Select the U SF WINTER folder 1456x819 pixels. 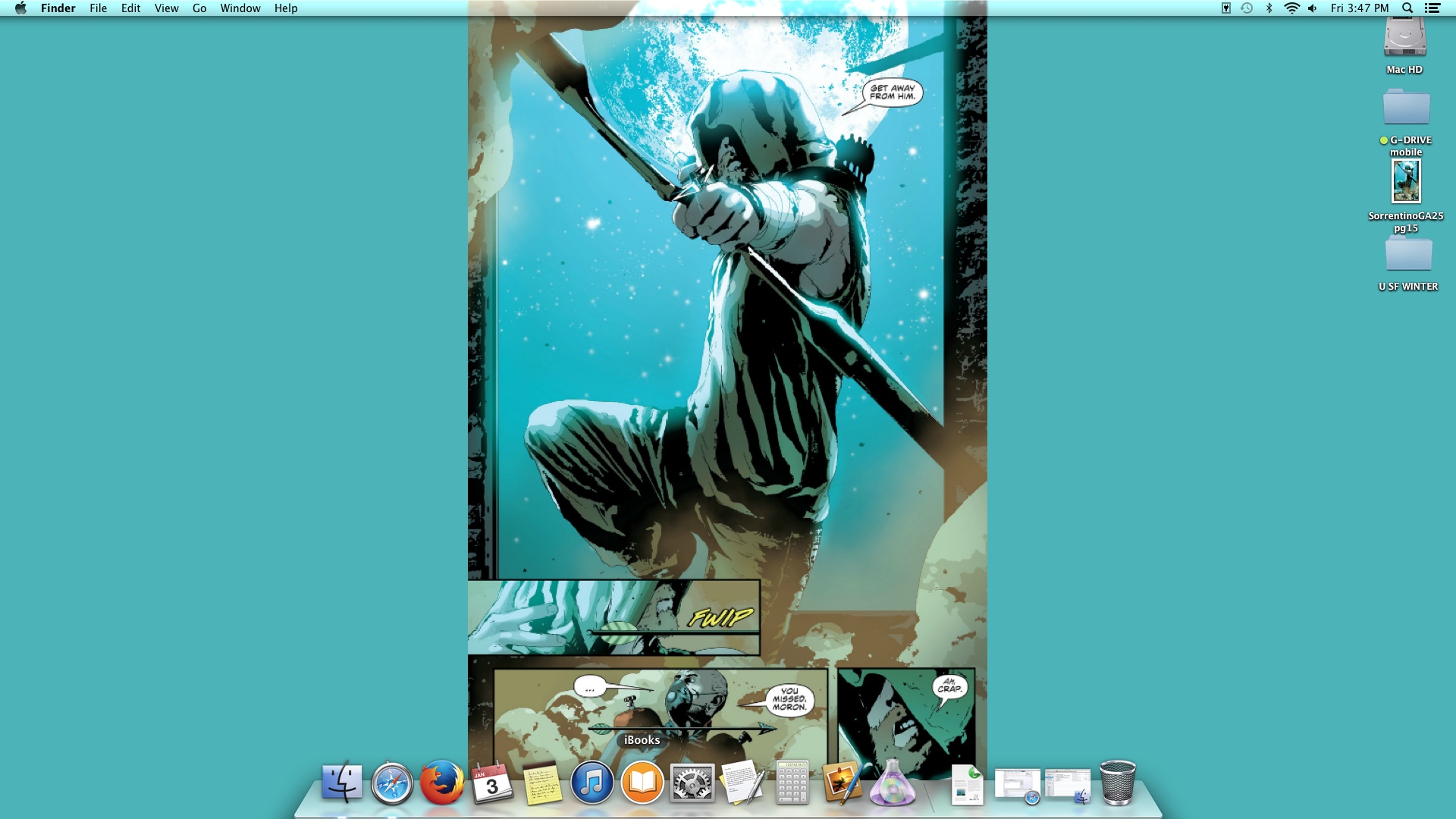click(x=1409, y=253)
